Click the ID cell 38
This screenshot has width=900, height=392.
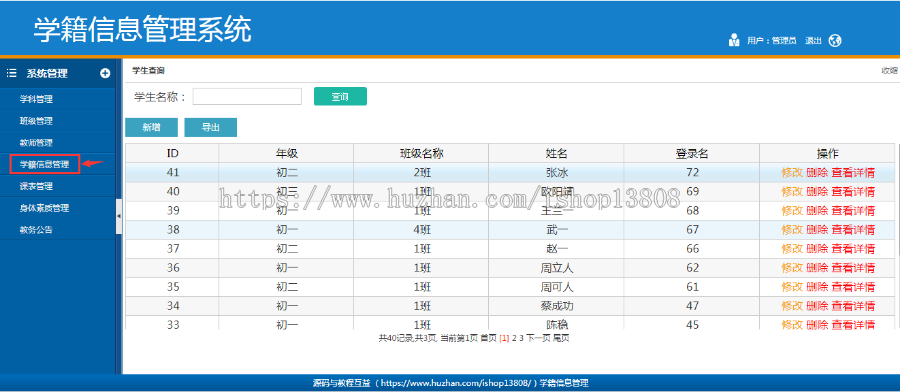click(172, 230)
